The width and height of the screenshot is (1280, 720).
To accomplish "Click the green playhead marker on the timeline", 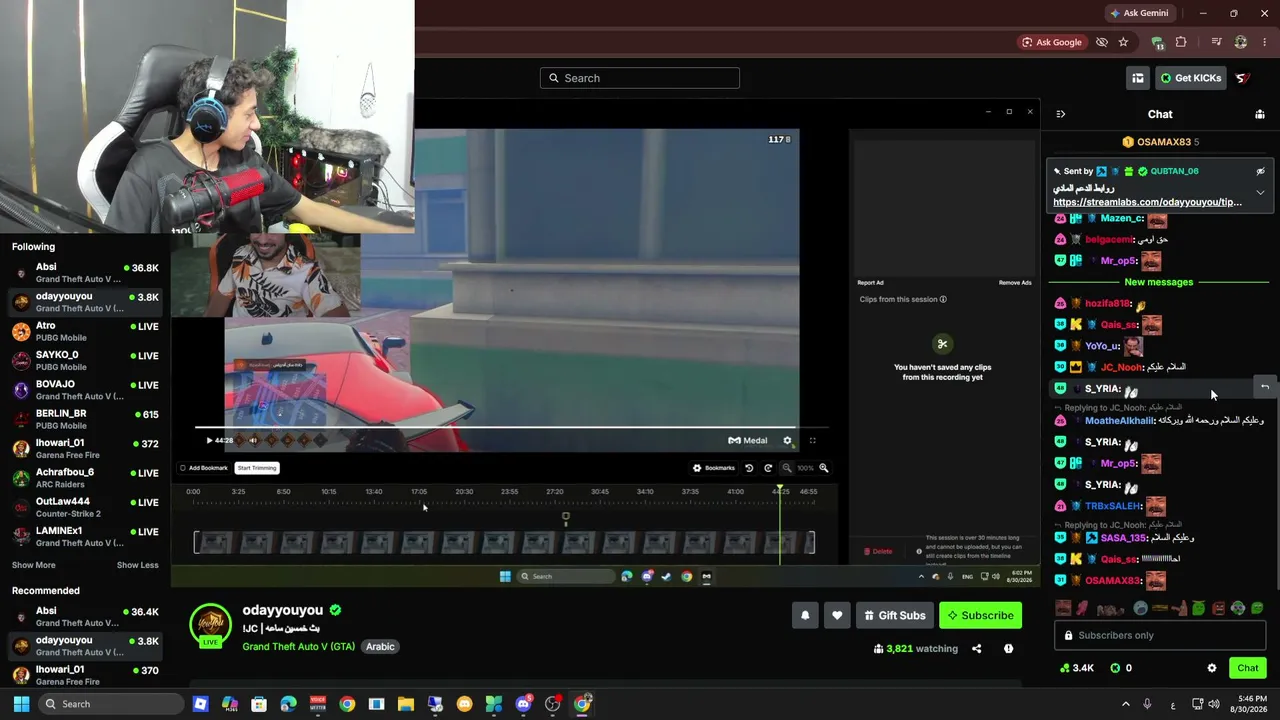I will pyautogui.click(x=780, y=488).
